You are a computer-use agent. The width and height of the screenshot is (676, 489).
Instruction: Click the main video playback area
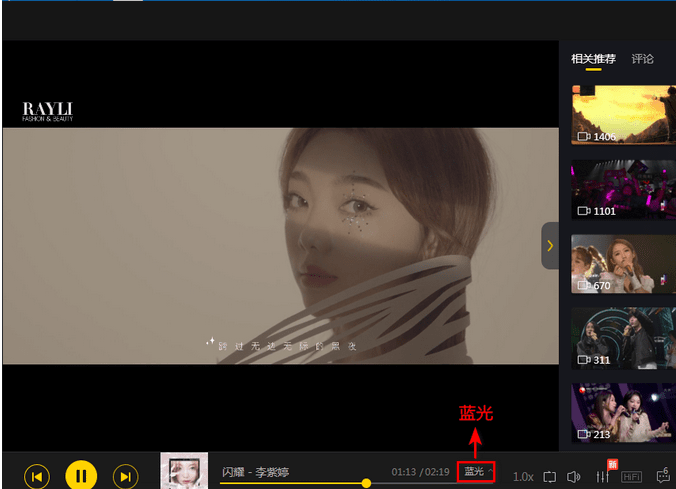tap(281, 246)
